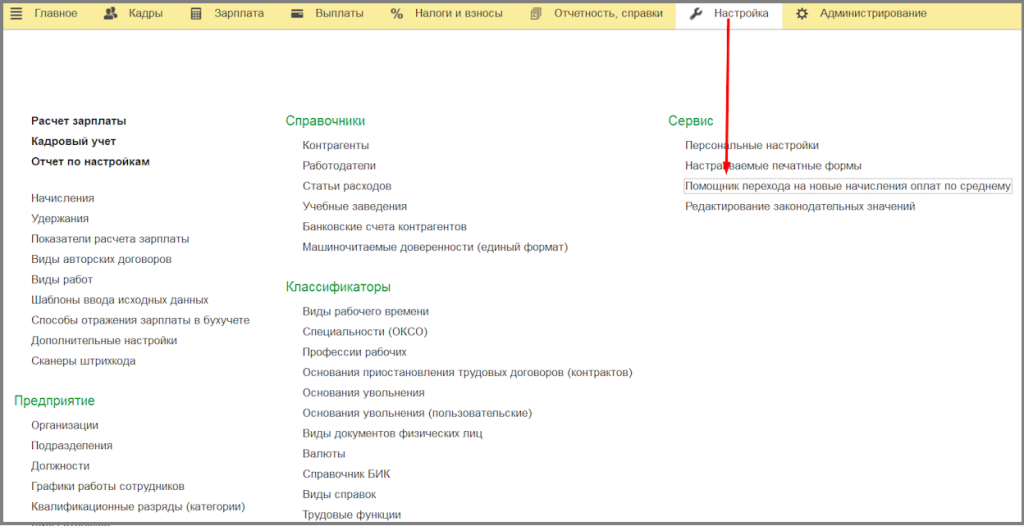Open Виды справок
The width and height of the screenshot is (1024, 526).
(339, 494)
